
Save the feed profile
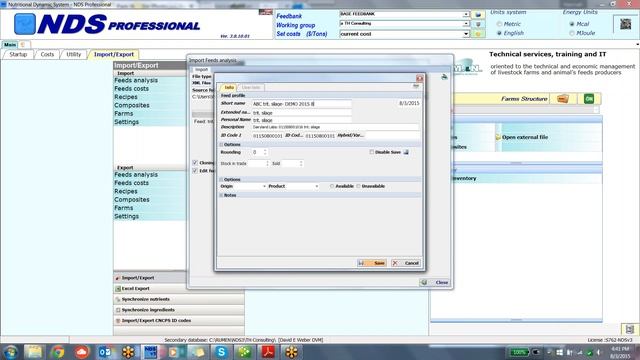[371, 263]
